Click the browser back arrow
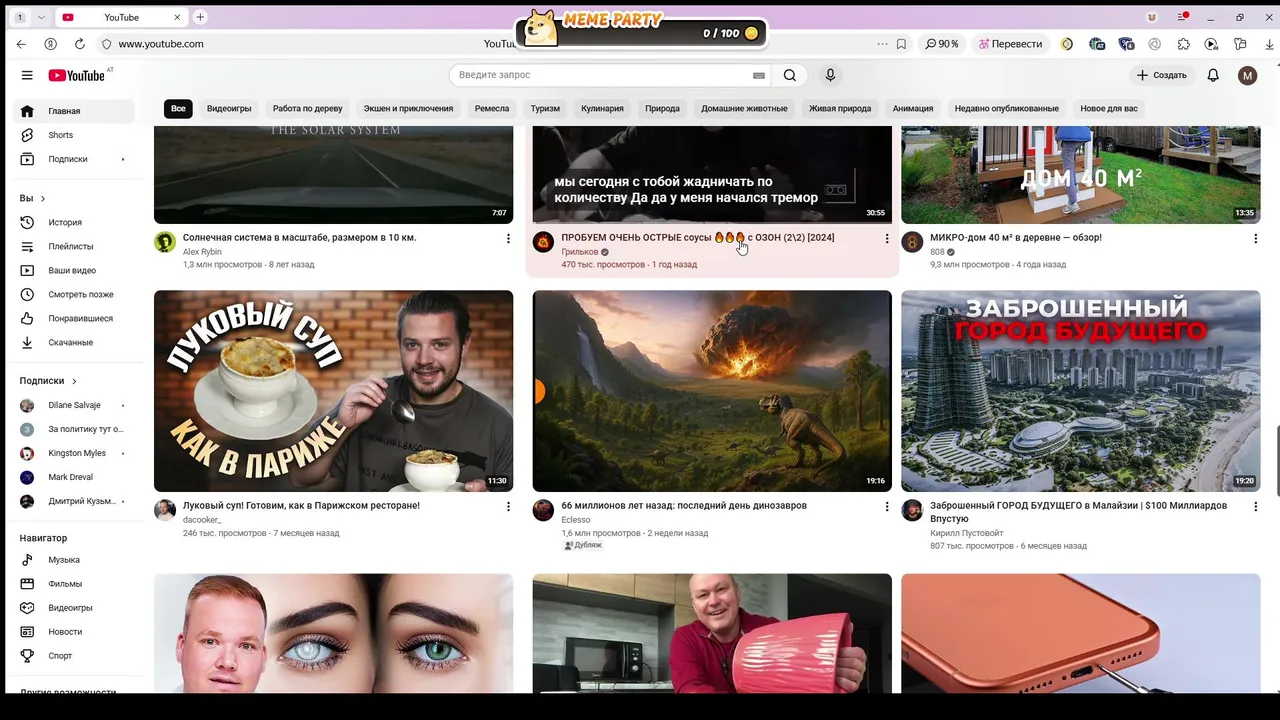Image resolution: width=1280 pixels, height=720 pixels. [x=21, y=44]
